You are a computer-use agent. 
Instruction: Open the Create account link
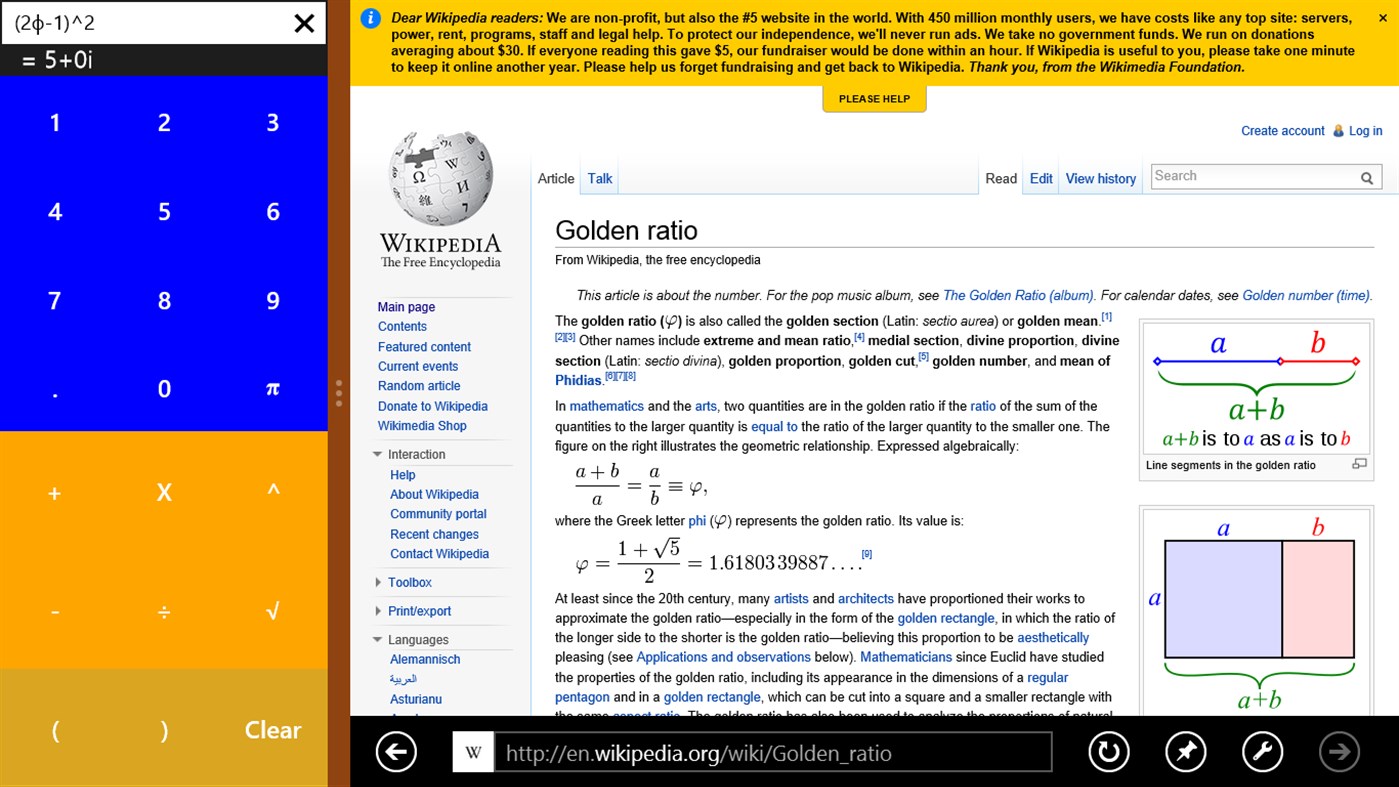pyautogui.click(x=1282, y=130)
